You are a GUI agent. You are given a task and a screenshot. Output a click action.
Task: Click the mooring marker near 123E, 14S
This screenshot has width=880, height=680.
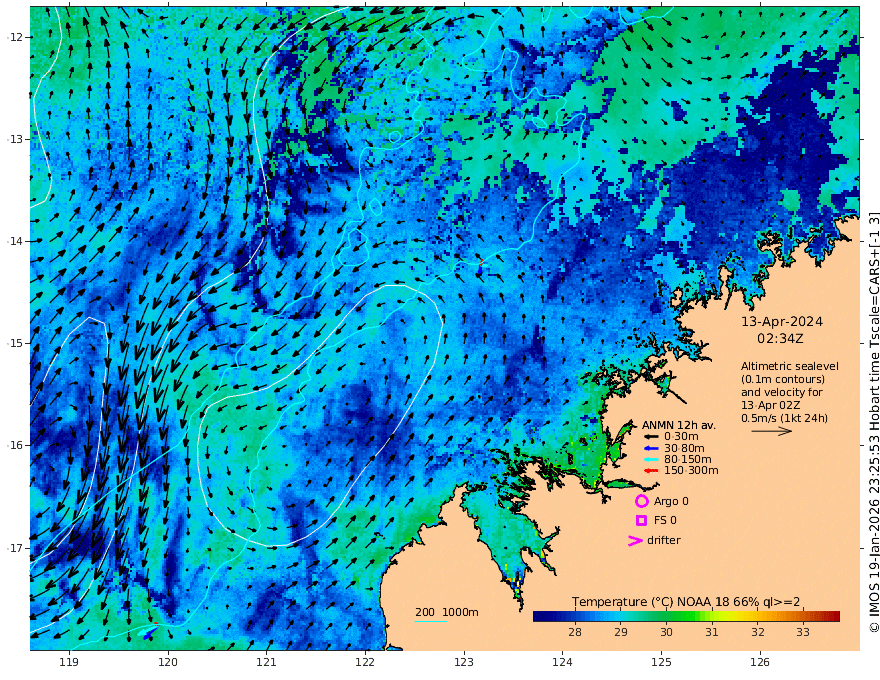tap(480, 268)
